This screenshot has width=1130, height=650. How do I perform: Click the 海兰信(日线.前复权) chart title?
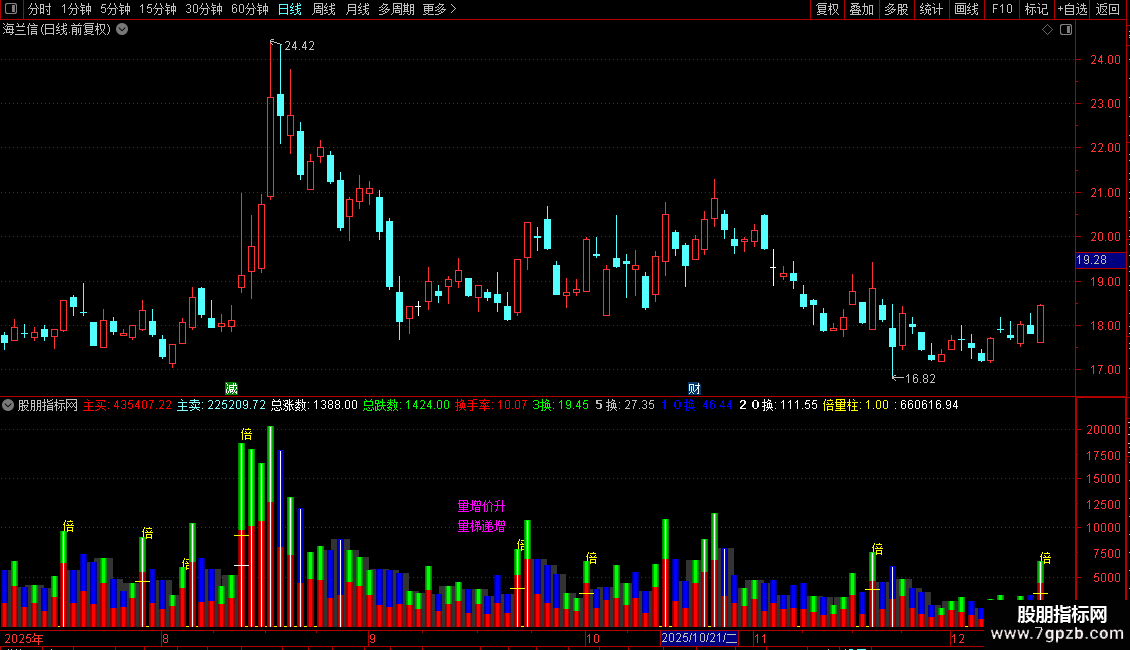pyautogui.click(x=57, y=30)
